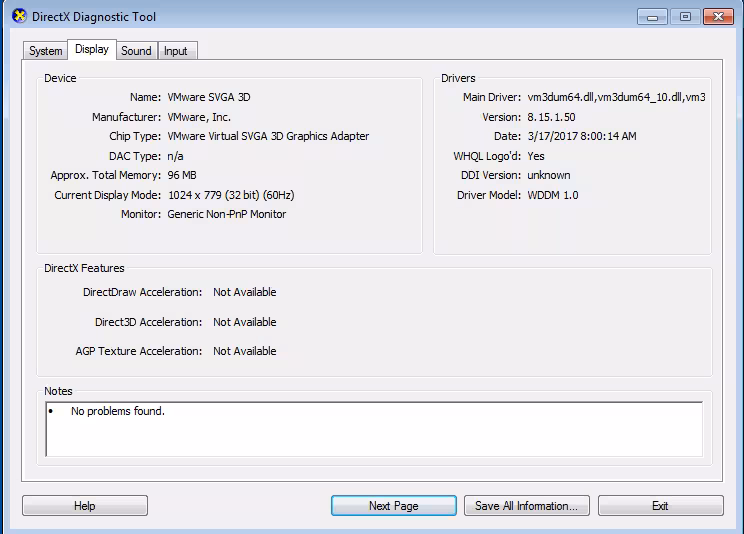Click the Next Page button
Image resolution: width=744 pixels, height=534 pixels.
tap(394, 506)
